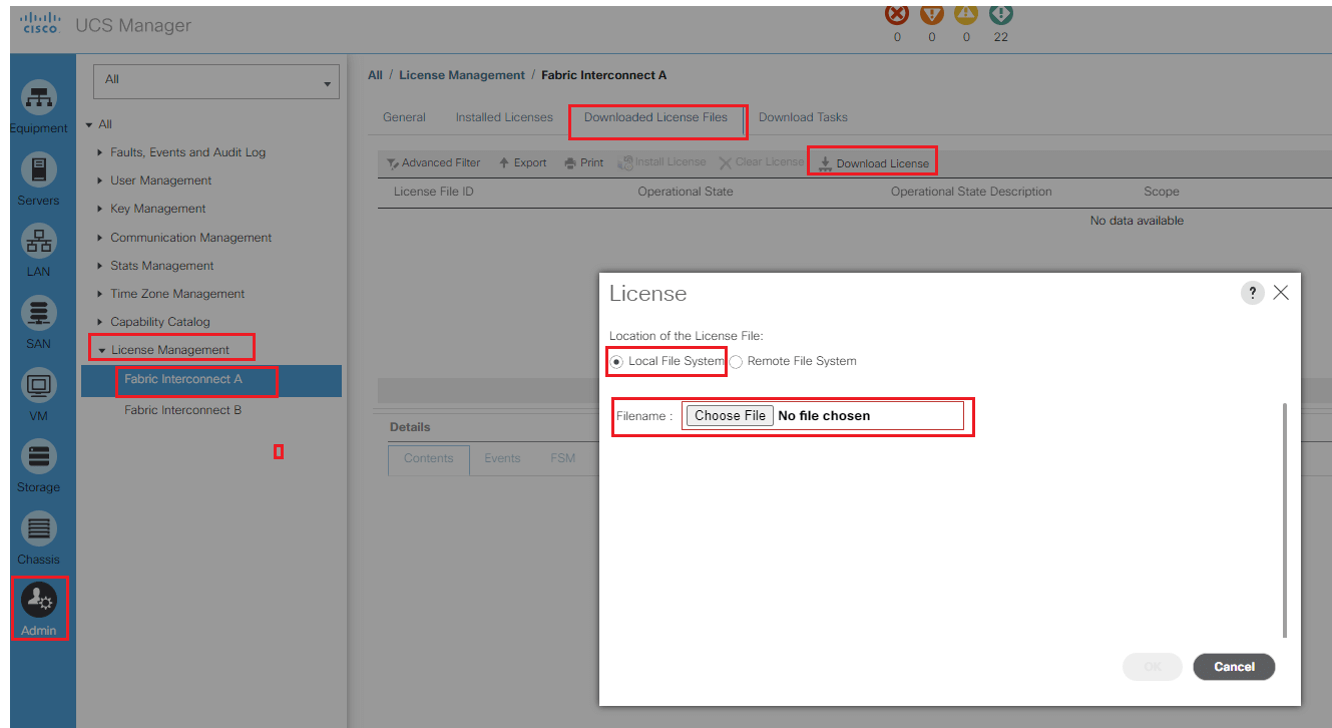Expand Faults, Events and Audit Log

click(x=100, y=153)
